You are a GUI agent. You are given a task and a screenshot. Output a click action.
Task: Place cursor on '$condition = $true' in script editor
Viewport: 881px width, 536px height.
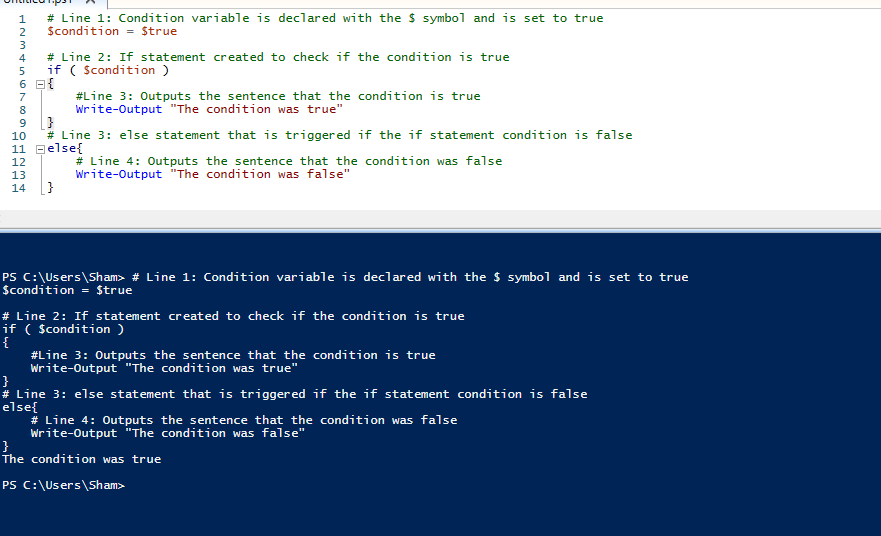(112, 31)
